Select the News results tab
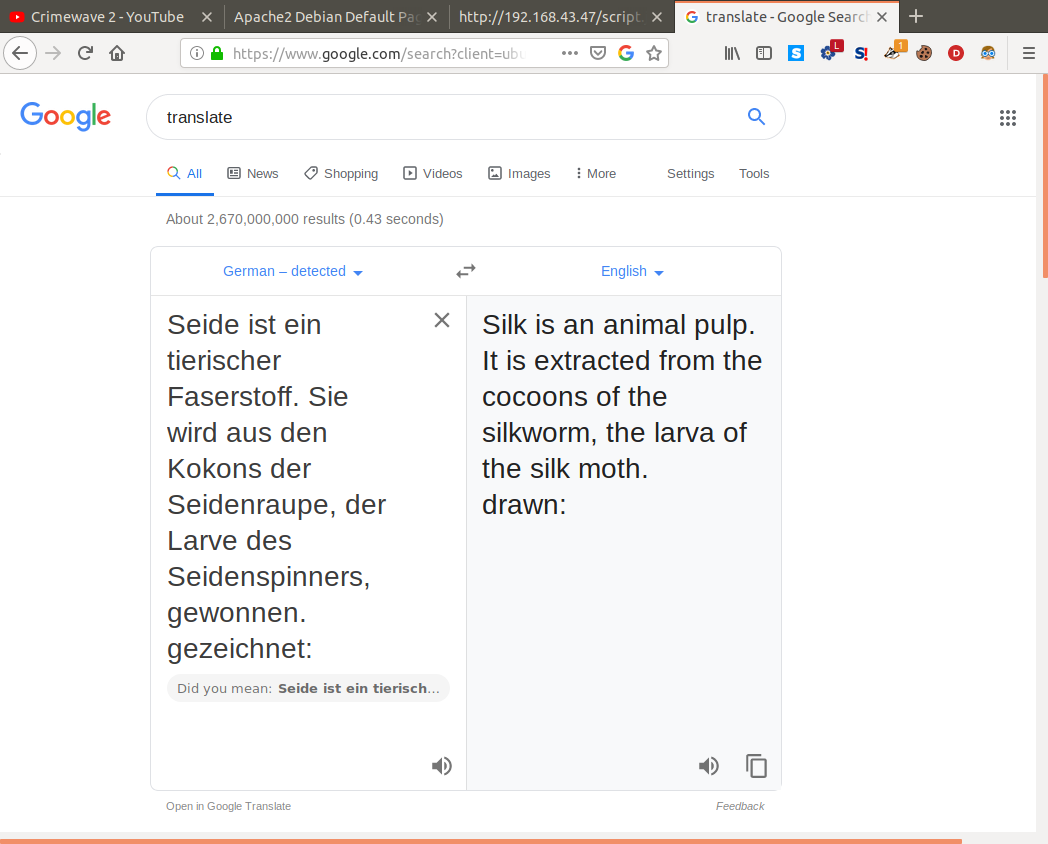This screenshot has width=1048, height=844. [253, 174]
